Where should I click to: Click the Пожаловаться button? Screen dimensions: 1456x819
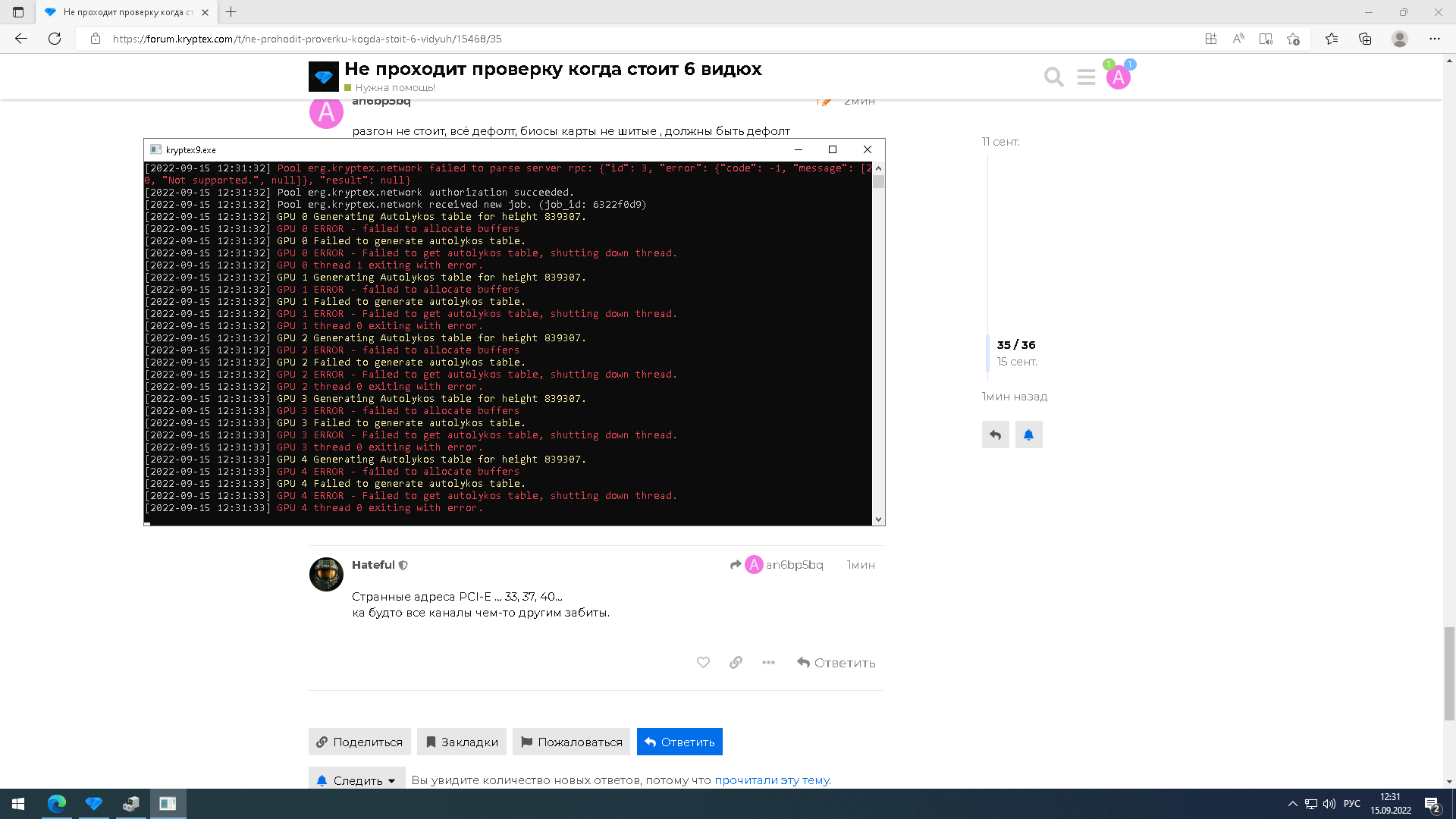click(x=571, y=742)
